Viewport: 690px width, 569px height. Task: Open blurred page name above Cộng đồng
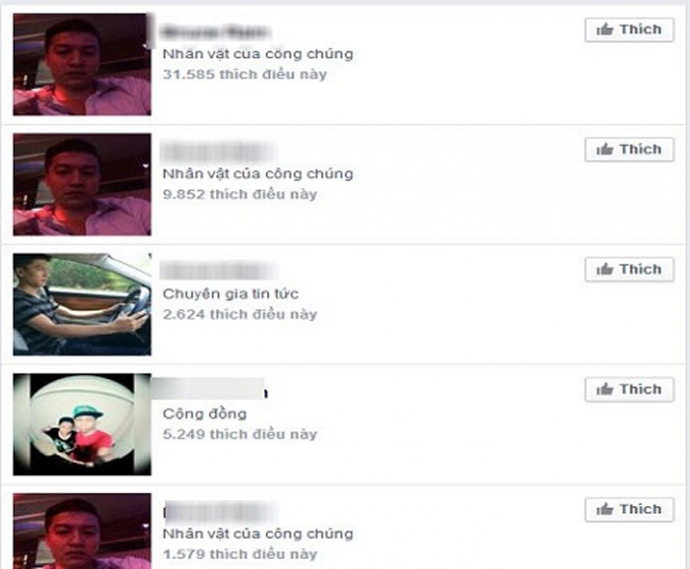[x=209, y=389]
